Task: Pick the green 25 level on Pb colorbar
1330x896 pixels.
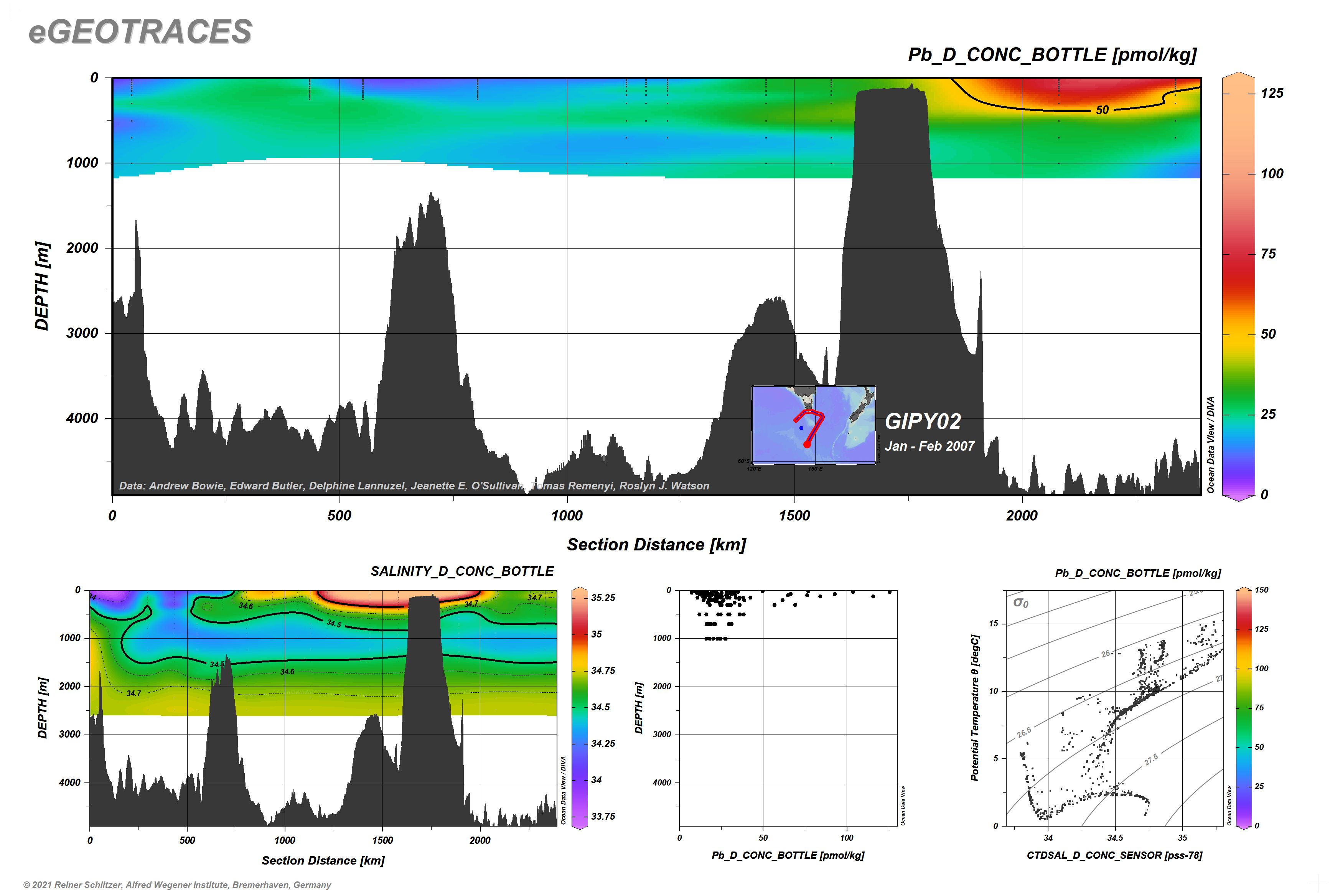Action: 1238,414
